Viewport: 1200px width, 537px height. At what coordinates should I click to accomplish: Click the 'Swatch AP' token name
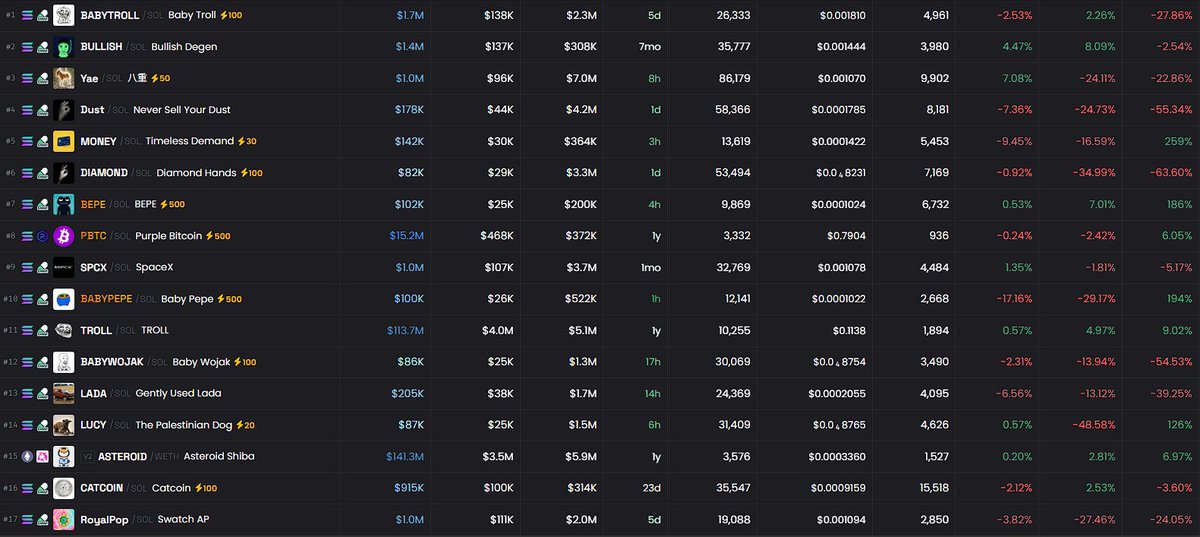[x=183, y=519]
